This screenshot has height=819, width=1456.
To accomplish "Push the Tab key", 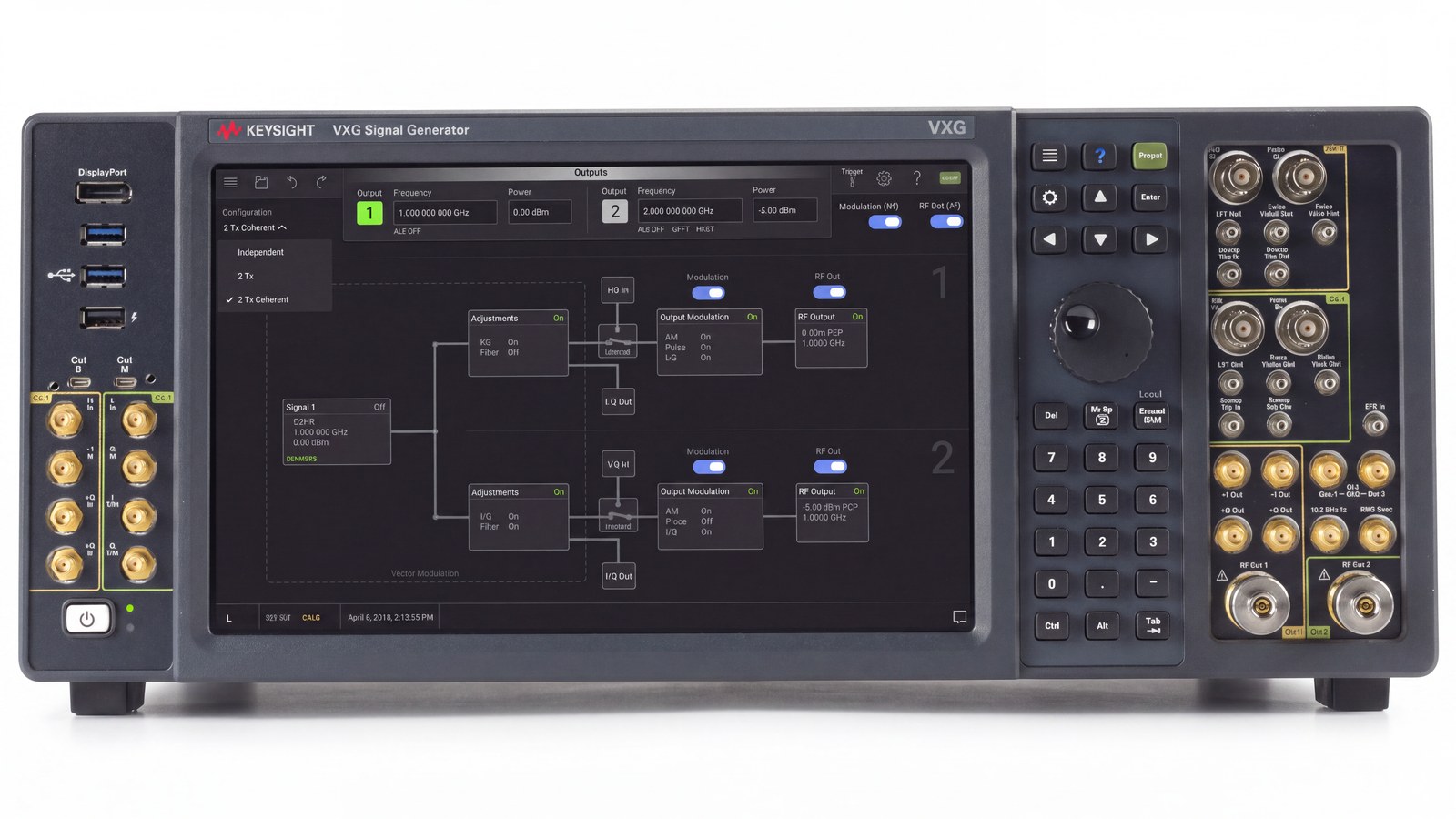I will pos(1152,625).
